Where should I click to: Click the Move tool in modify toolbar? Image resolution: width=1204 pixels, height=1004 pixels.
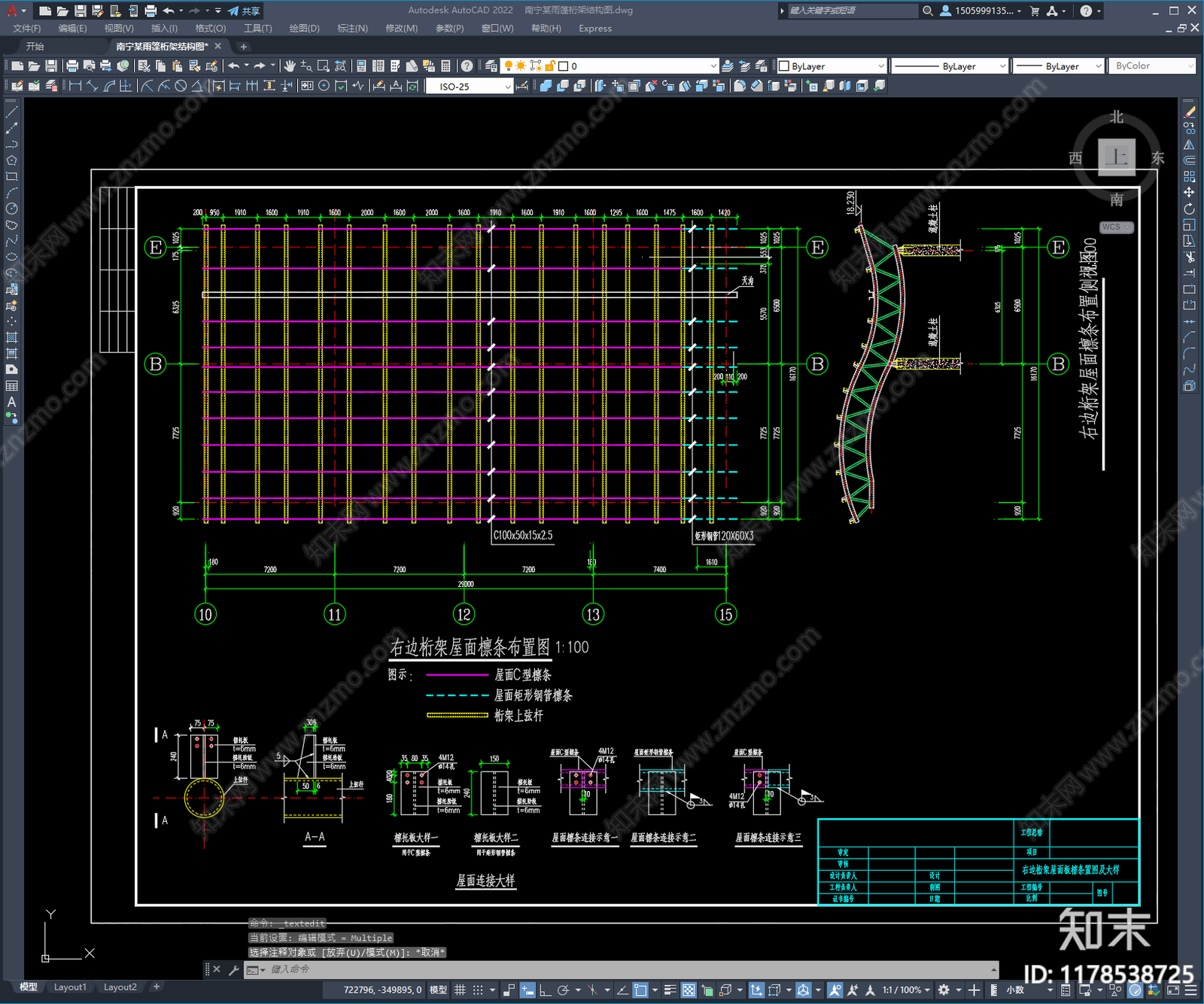tap(1190, 192)
